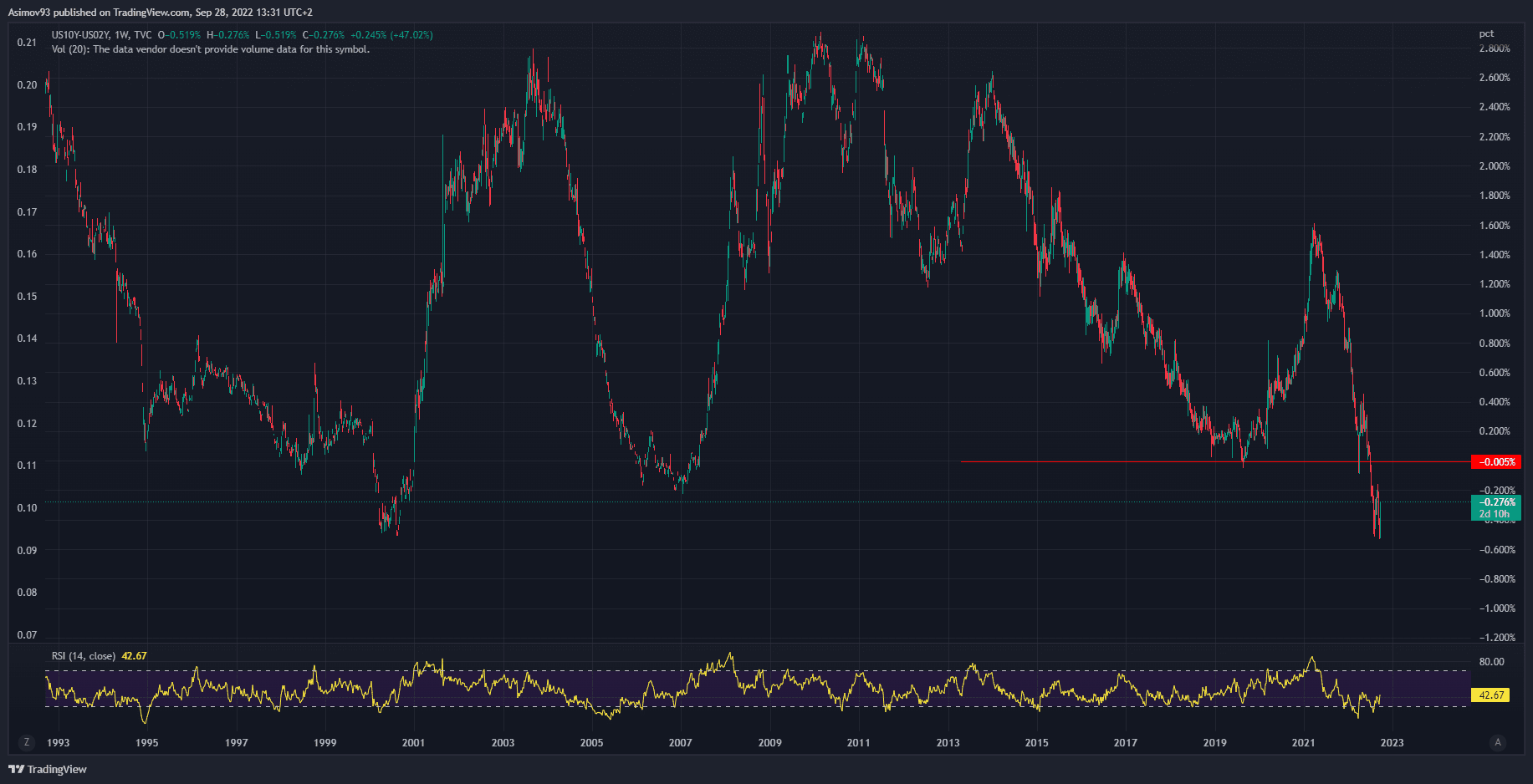The width and height of the screenshot is (1533, 784).
Task: Click the US10Y-US02Y symbol name
Action: 80,35
